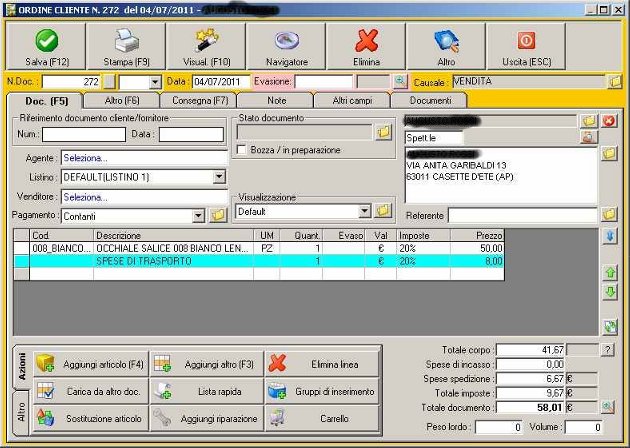The image size is (630, 448).
Task: Select vertical Azioni tab
Action: coord(22,367)
